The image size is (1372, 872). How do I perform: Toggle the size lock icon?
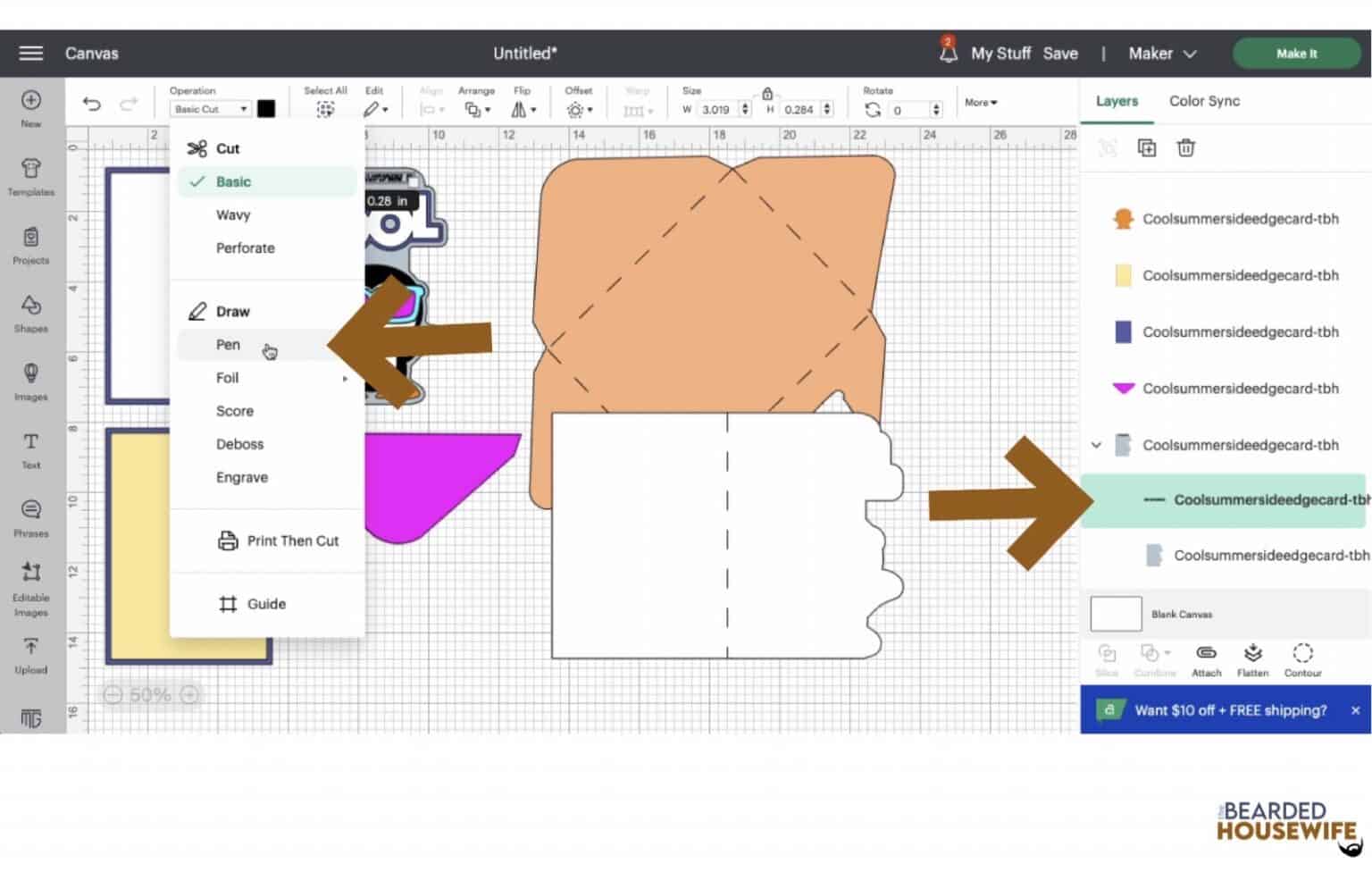coord(767,94)
